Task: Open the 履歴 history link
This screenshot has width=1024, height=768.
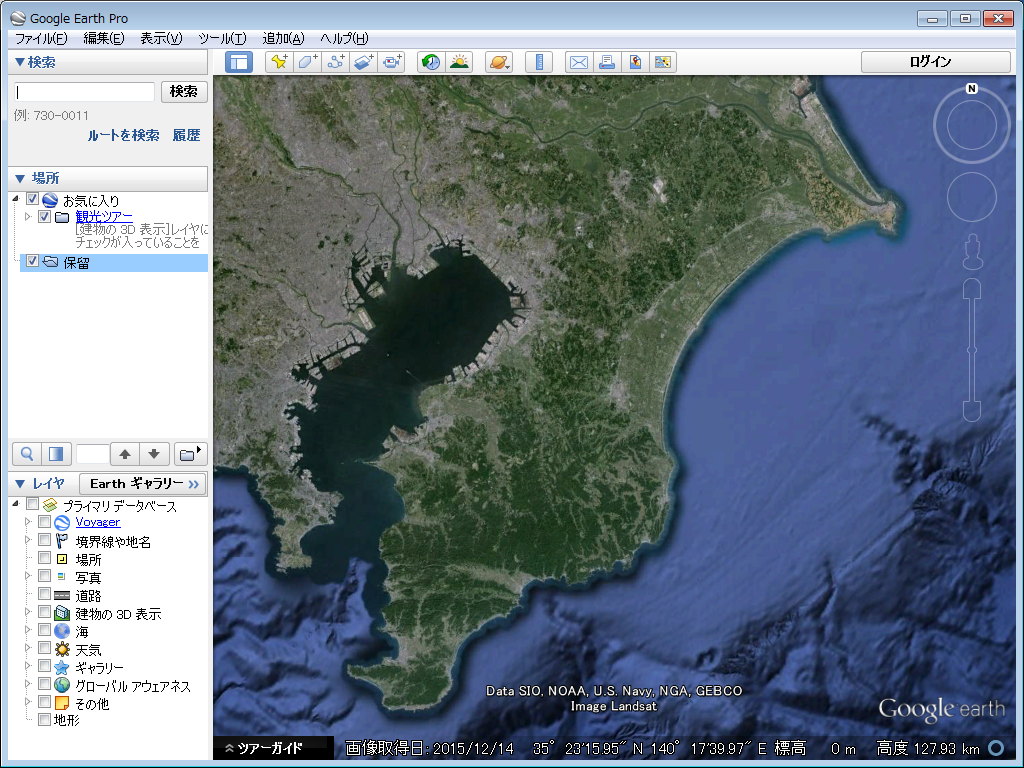Action: (x=186, y=135)
